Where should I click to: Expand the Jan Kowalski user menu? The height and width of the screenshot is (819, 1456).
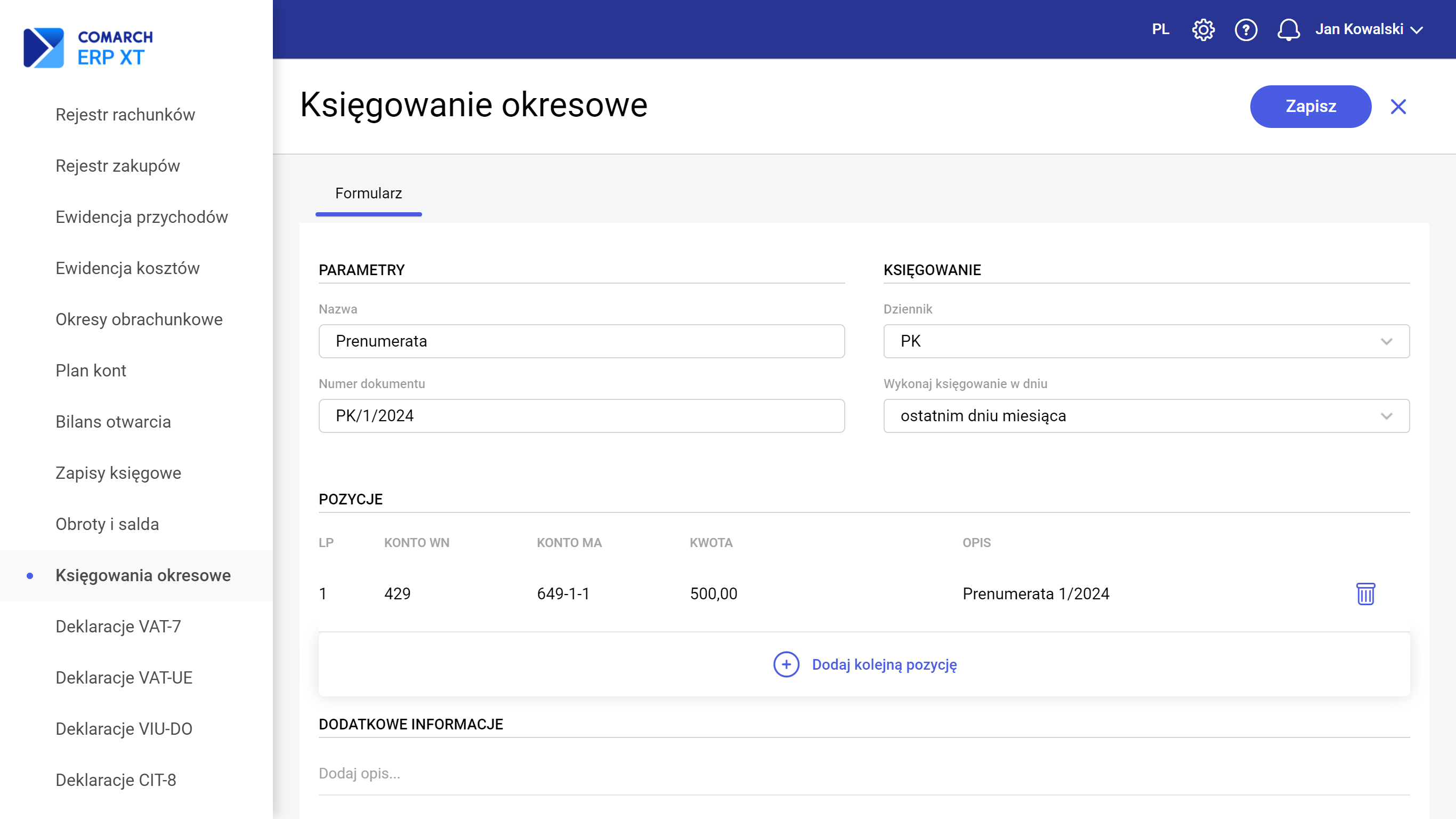[1368, 29]
